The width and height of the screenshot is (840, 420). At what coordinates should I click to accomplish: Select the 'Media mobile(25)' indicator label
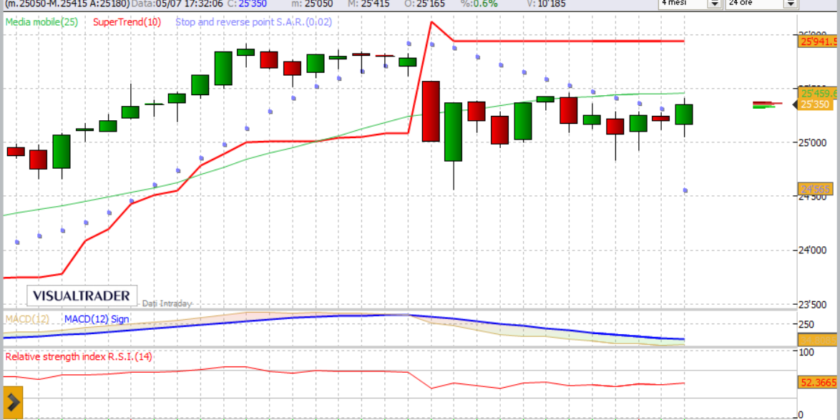(x=42, y=22)
